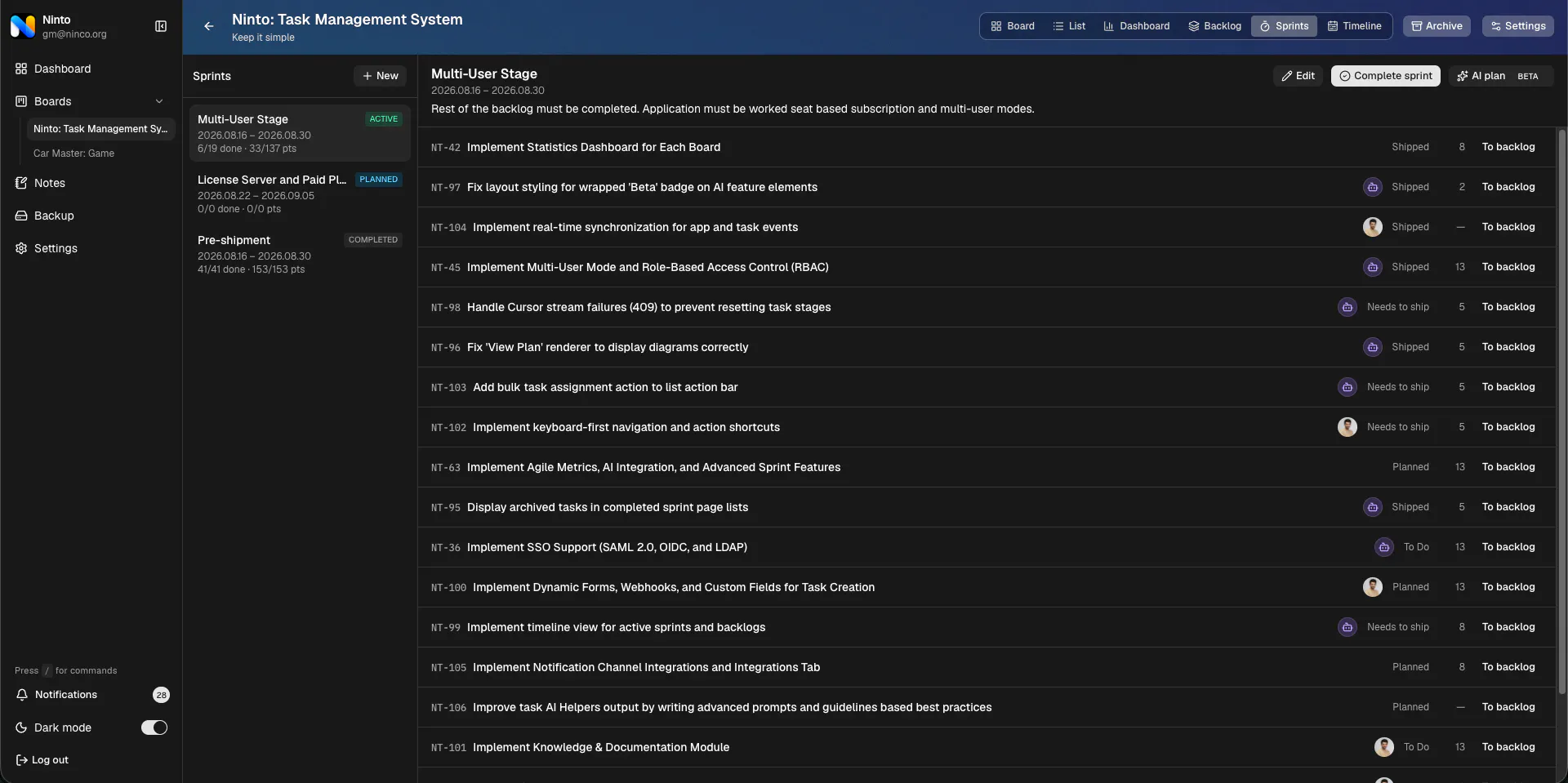Click the bot avatar on NT-98 row
The height and width of the screenshot is (783, 1568).
coord(1347,307)
